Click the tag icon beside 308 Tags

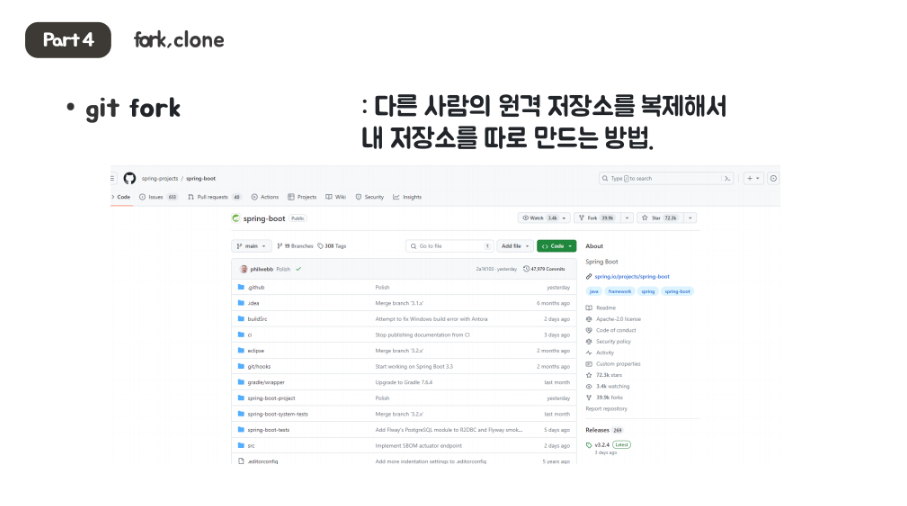(320, 246)
